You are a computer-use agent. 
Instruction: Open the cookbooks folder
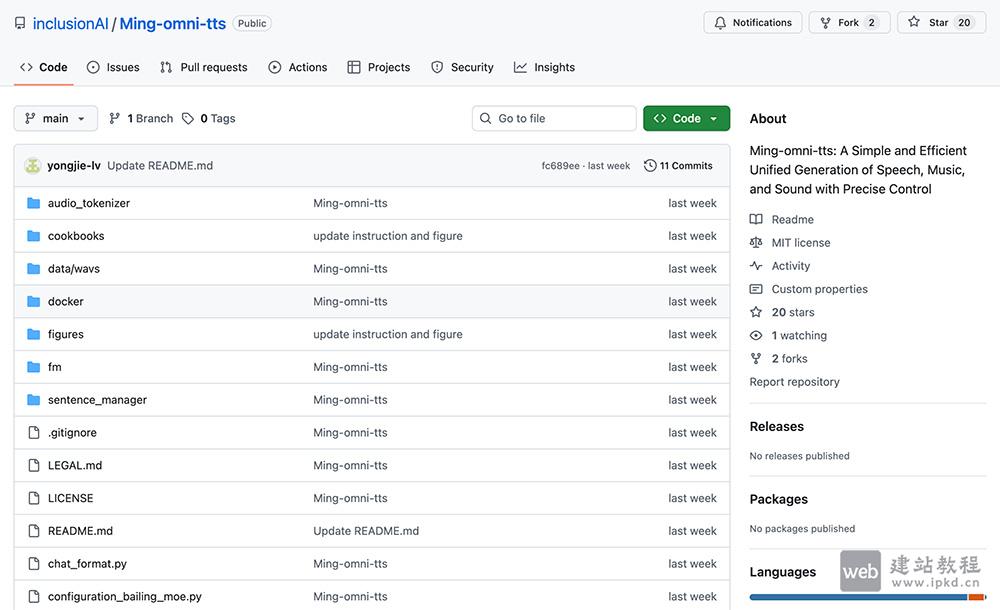[76, 236]
